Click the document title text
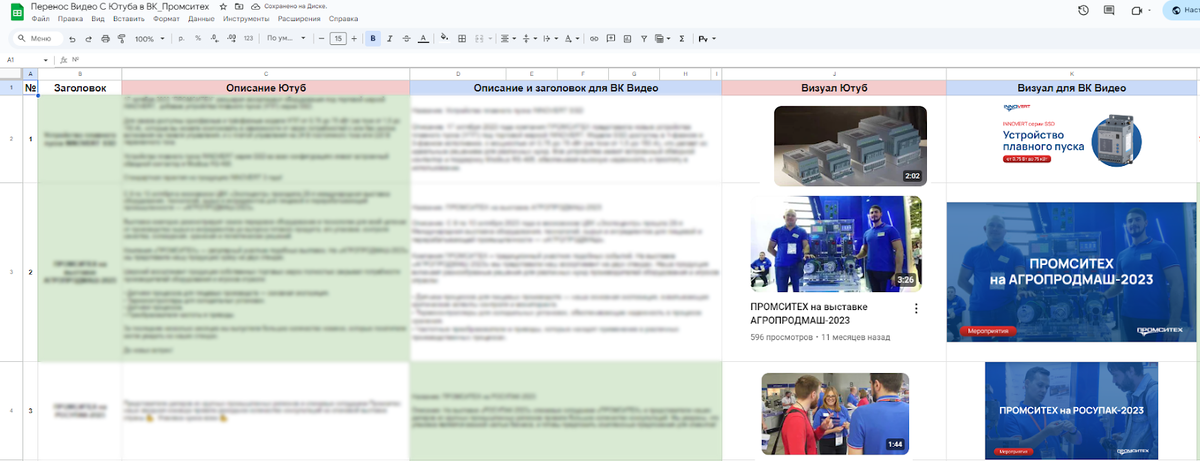 (x=121, y=6)
